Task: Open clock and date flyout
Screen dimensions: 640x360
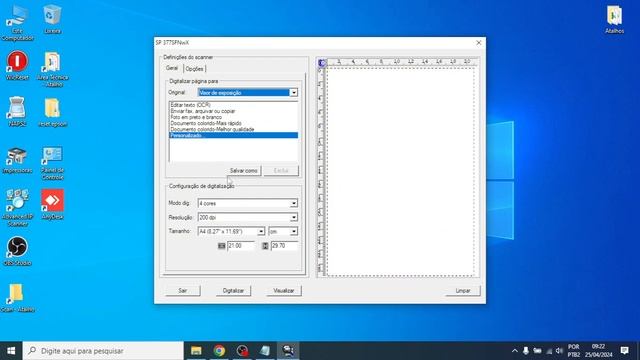Action: click(598, 351)
